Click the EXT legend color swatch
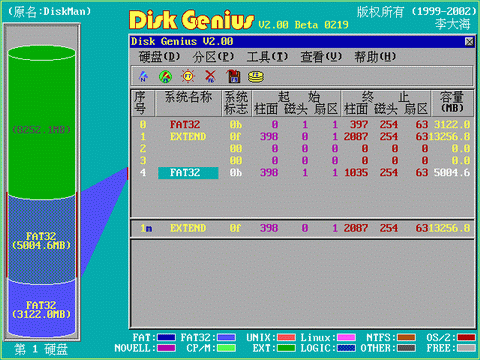Viewport: 480px width, 360px height. coord(286,348)
